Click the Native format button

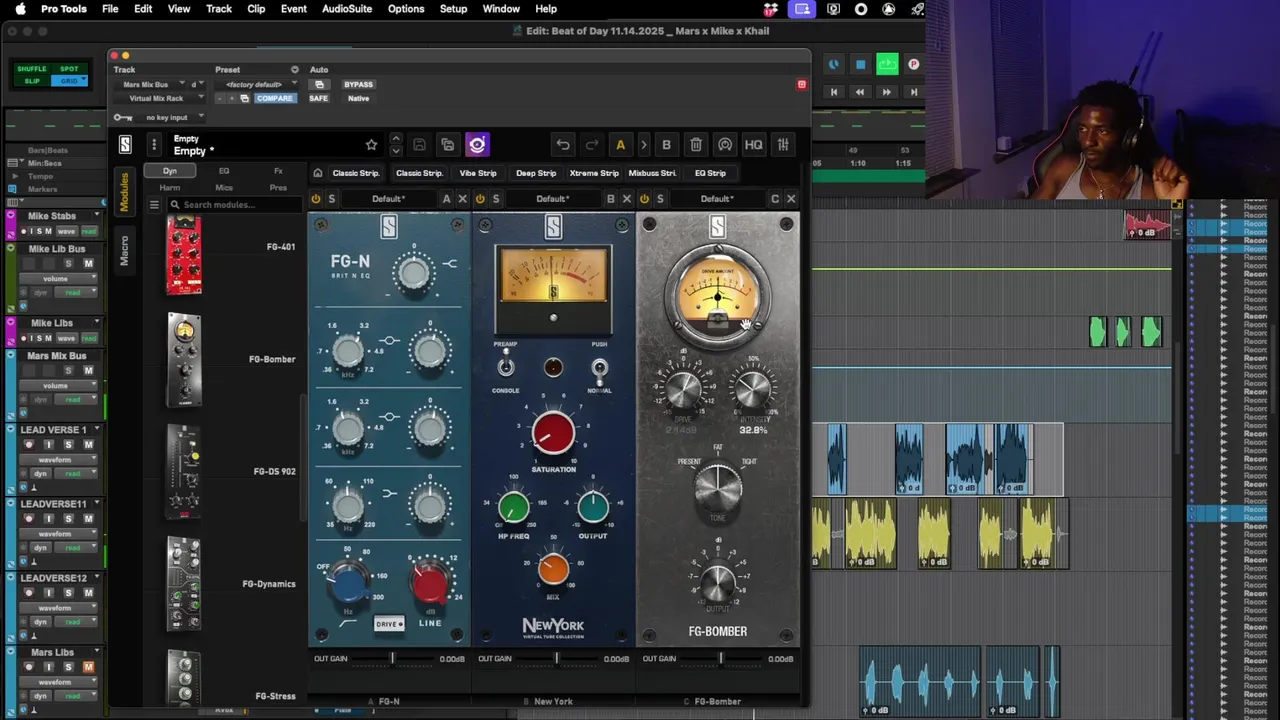tap(358, 98)
